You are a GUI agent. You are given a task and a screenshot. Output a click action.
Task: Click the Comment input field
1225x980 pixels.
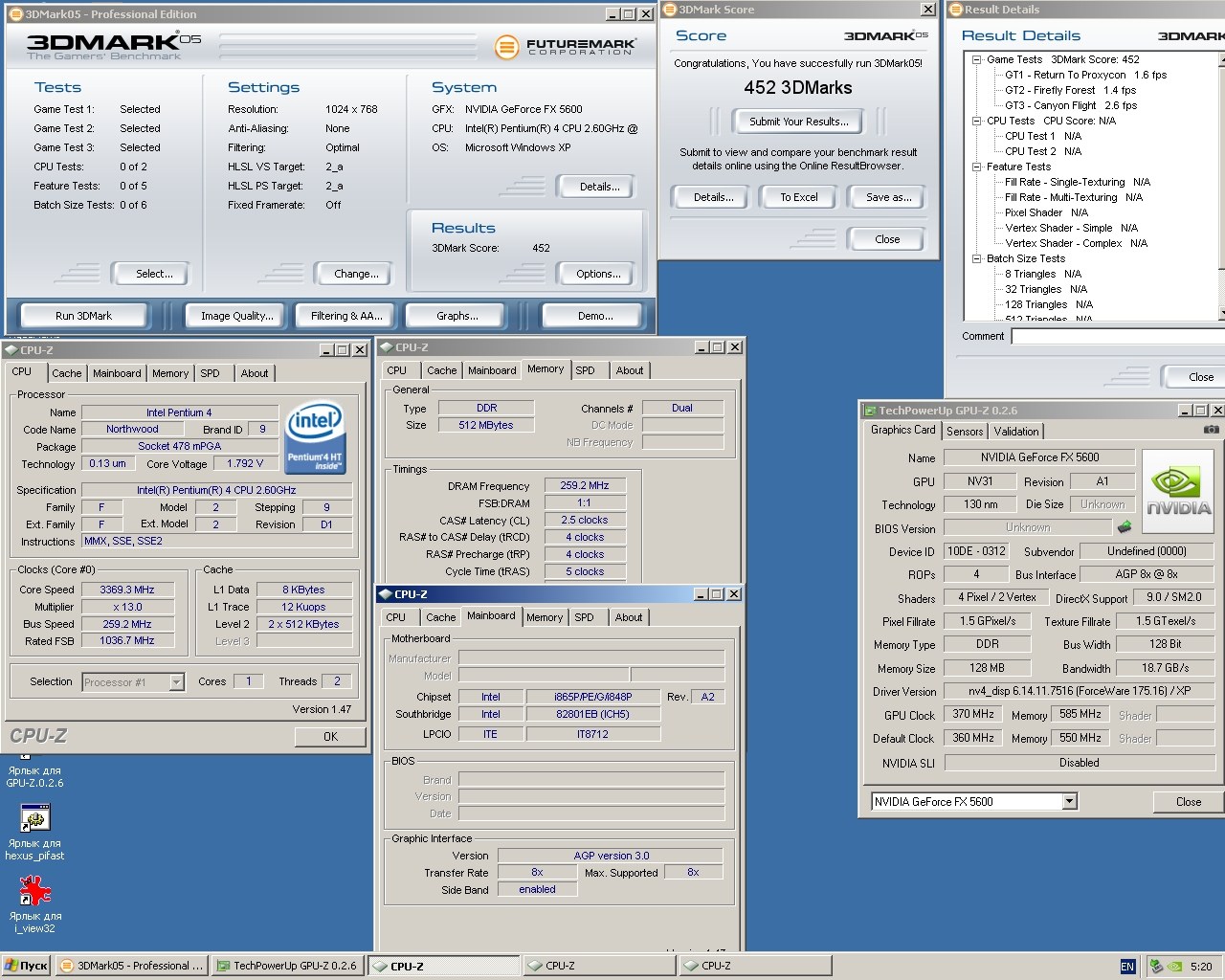(x=1118, y=336)
